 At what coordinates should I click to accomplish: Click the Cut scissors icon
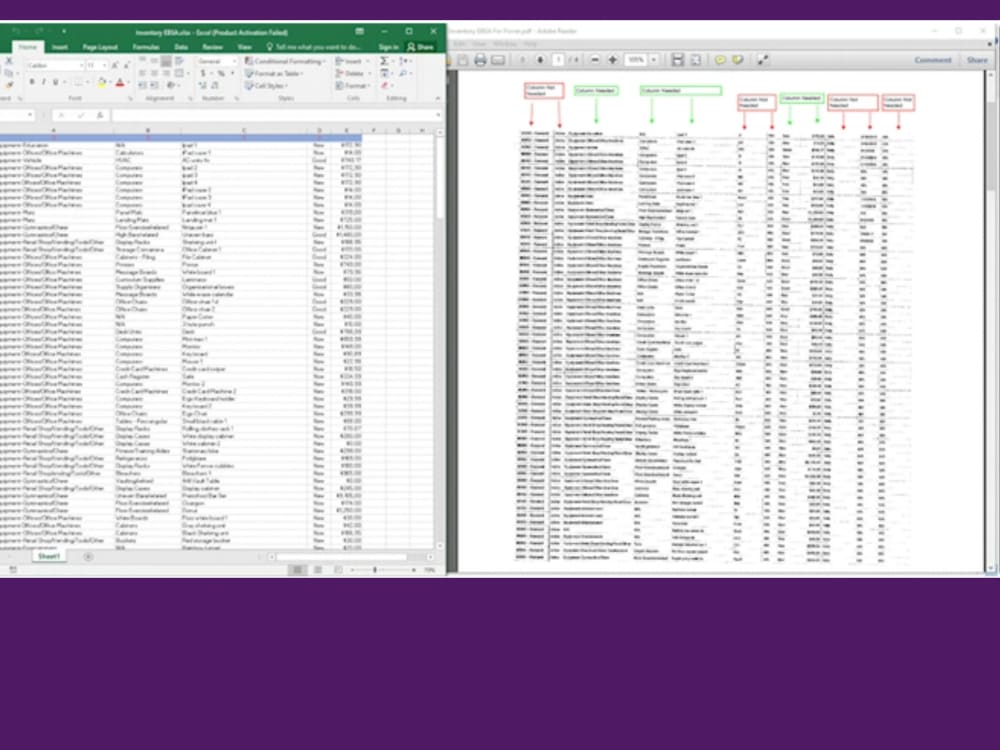8,61
